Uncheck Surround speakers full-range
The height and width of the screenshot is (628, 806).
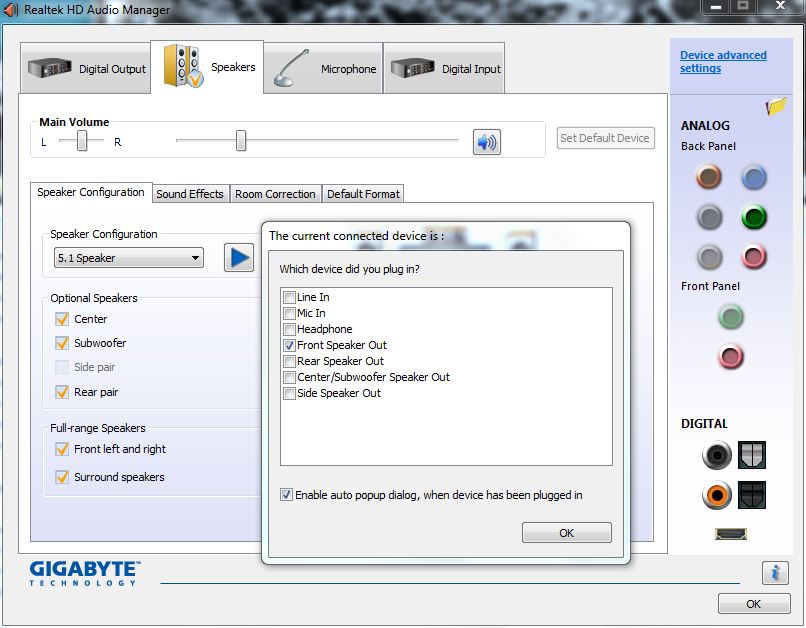[62, 477]
